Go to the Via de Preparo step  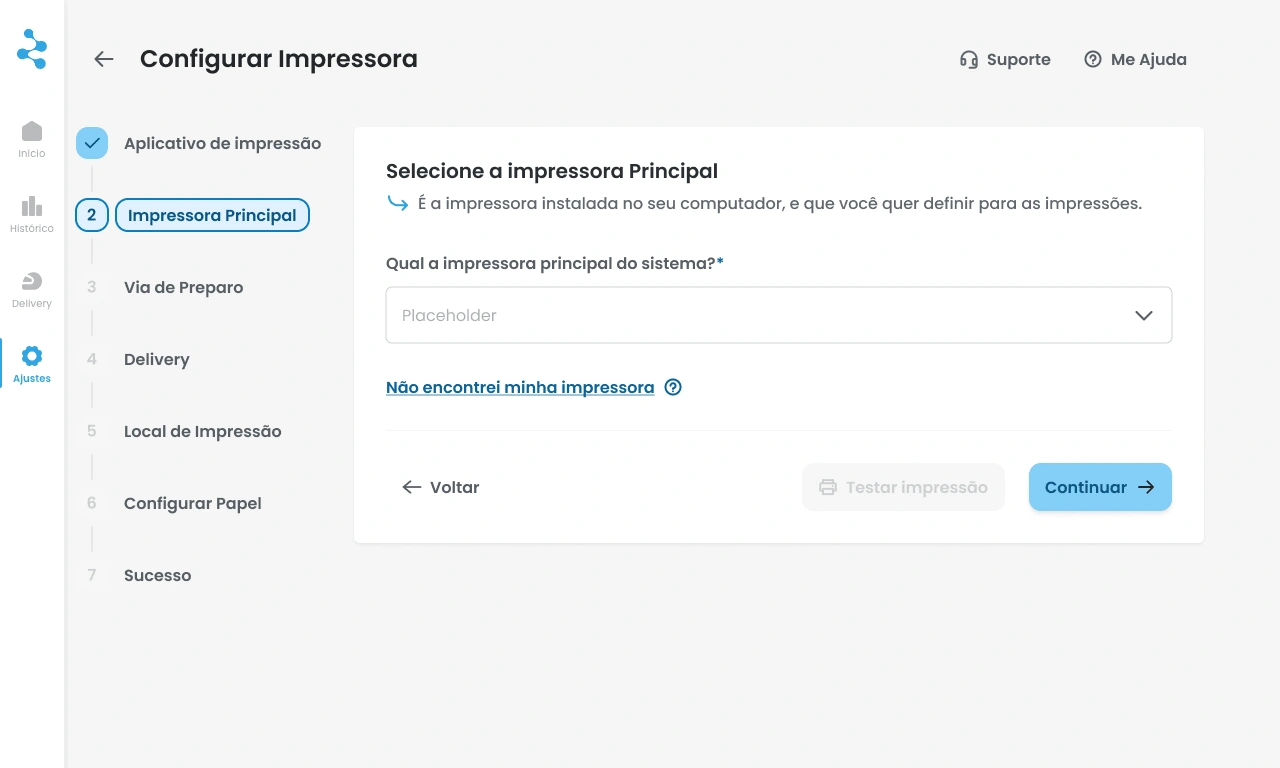[x=183, y=287]
